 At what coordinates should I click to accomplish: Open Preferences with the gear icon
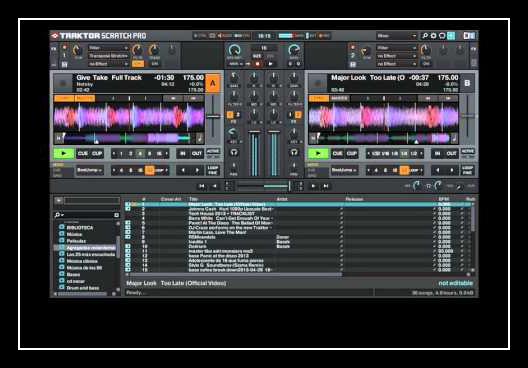pyautogui.click(x=433, y=35)
